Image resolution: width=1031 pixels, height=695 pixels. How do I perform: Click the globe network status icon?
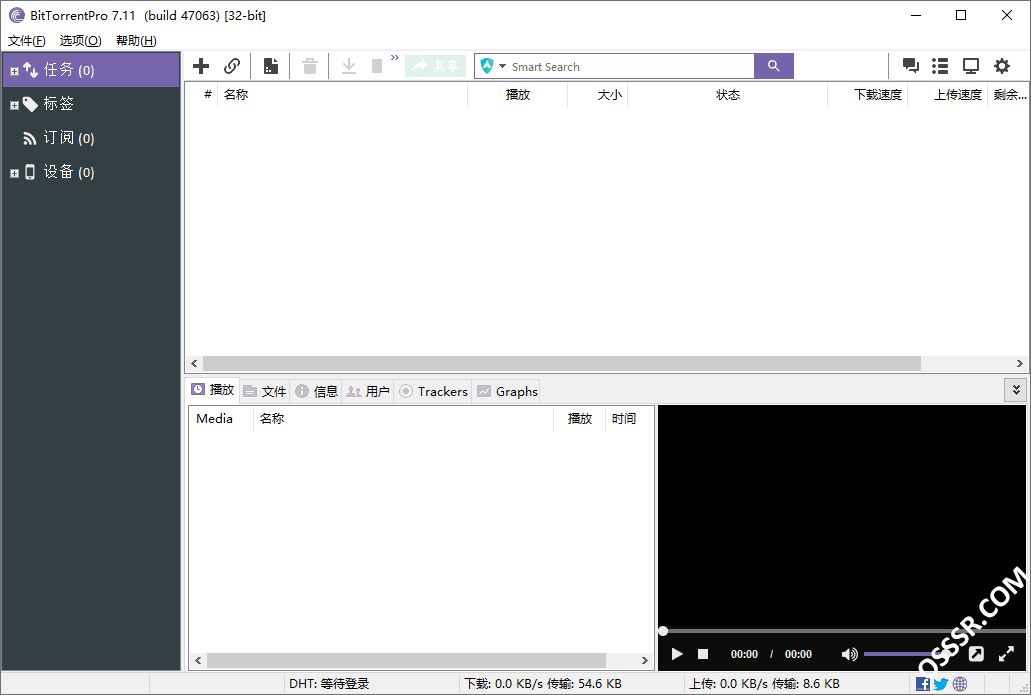coord(960,684)
